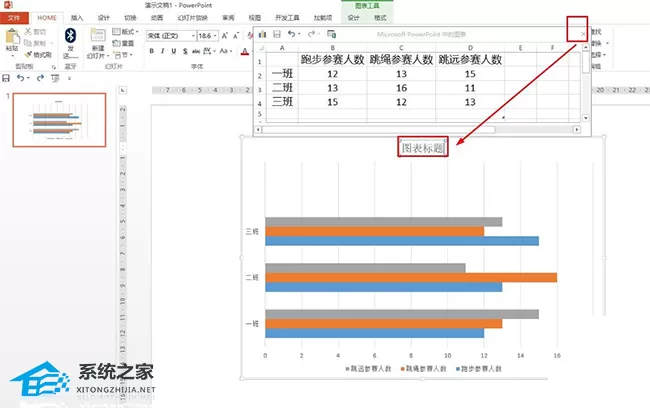
Task: Click Edit Data in Excel icon
Action: coord(331,34)
